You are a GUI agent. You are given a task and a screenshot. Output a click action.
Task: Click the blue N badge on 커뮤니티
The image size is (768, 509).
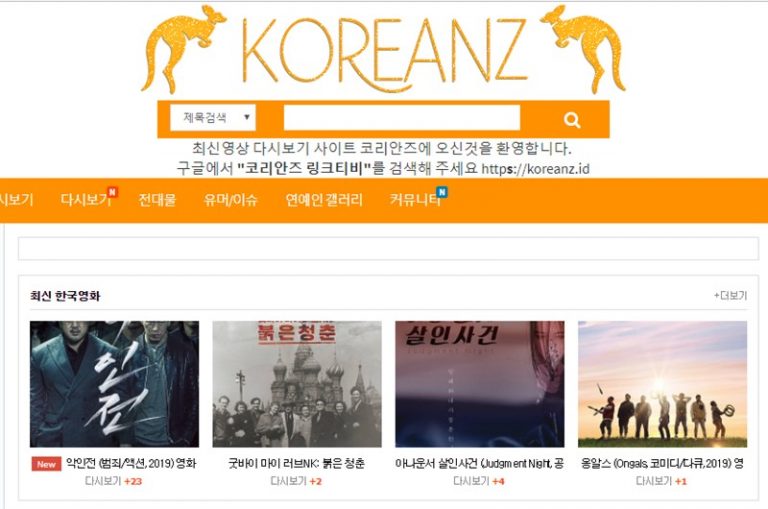coord(442,192)
